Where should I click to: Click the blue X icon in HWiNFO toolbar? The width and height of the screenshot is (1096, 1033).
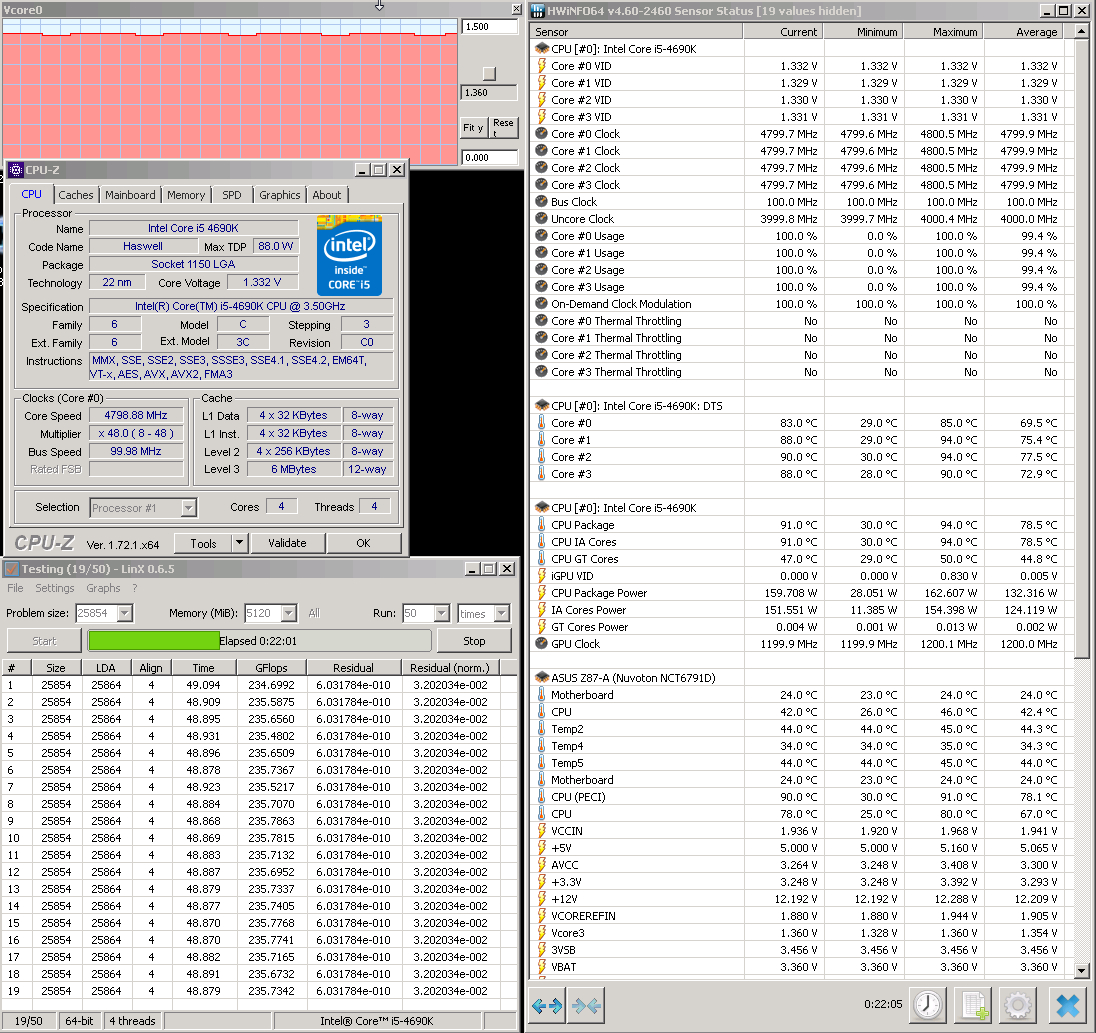tap(1067, 1006)
